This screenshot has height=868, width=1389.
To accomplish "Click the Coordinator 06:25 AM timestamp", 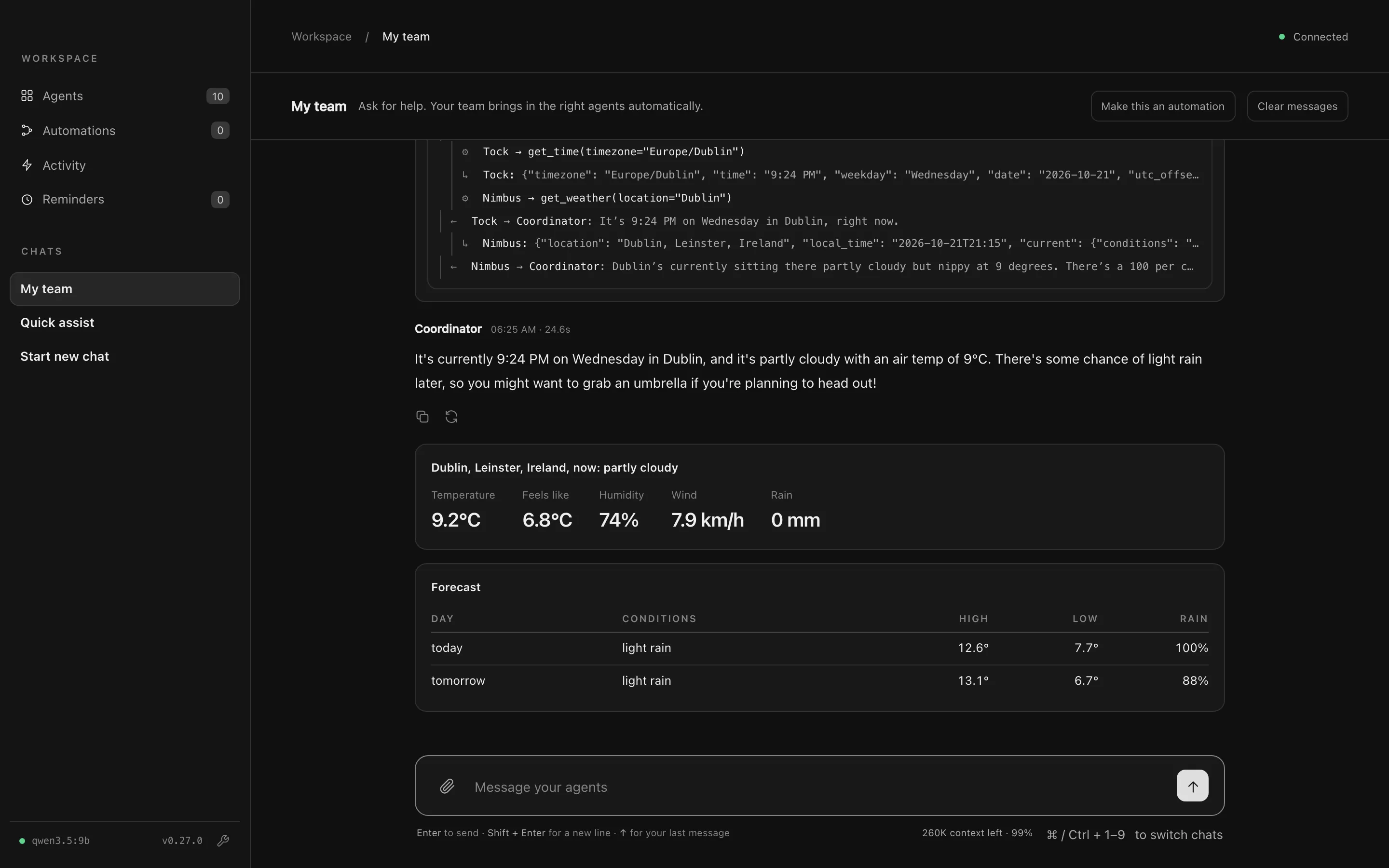I will (x=513, y=329).
